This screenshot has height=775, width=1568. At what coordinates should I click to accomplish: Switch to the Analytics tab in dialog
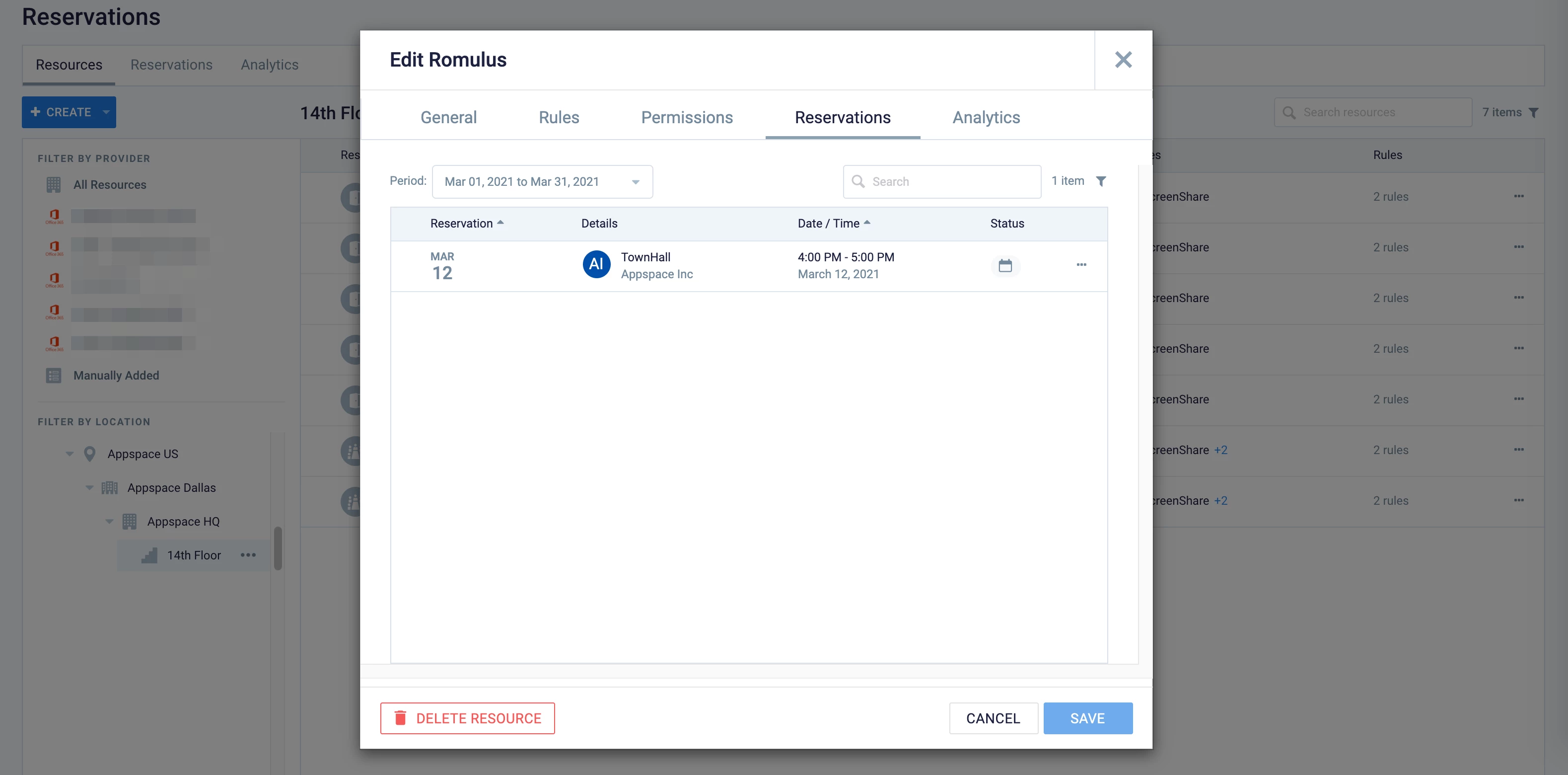click(x=986, y=118)
